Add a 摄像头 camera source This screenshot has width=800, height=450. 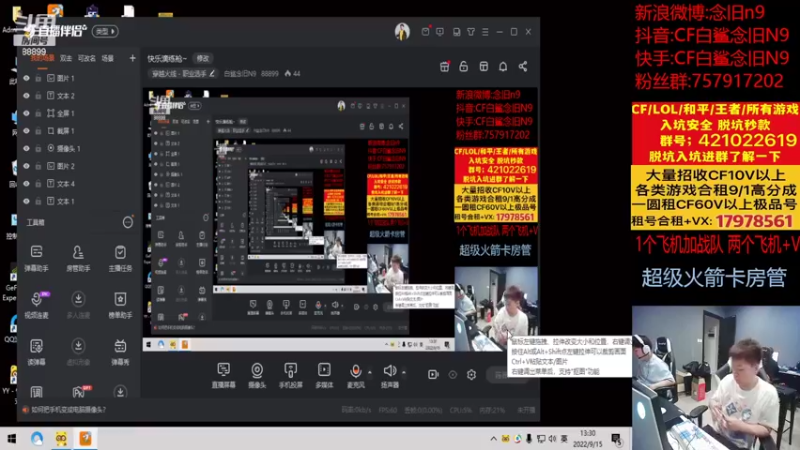click(257, 375)
